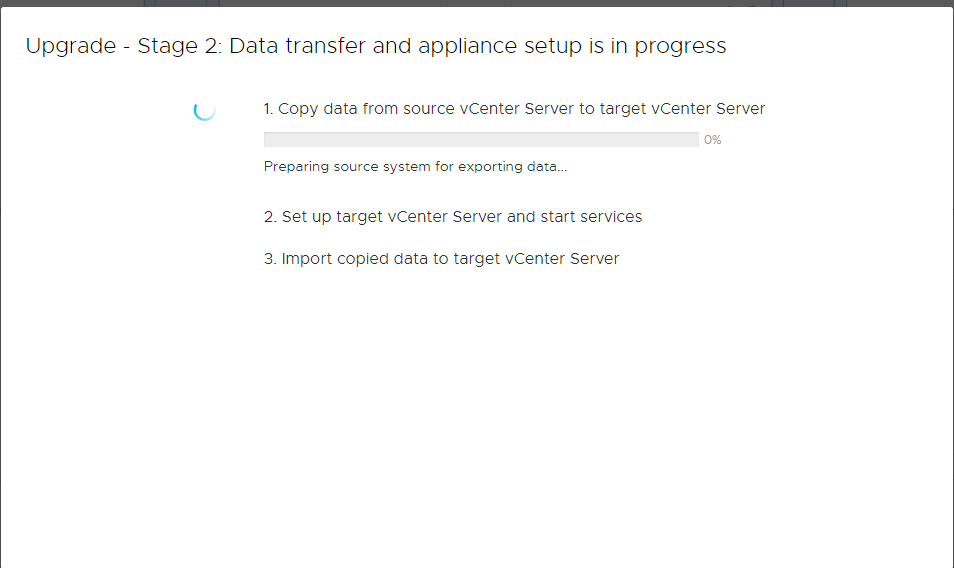This screenshot has width=954, height=568.
Task: Click the 0% progress percentage label
Action: [x=712, y=140]
